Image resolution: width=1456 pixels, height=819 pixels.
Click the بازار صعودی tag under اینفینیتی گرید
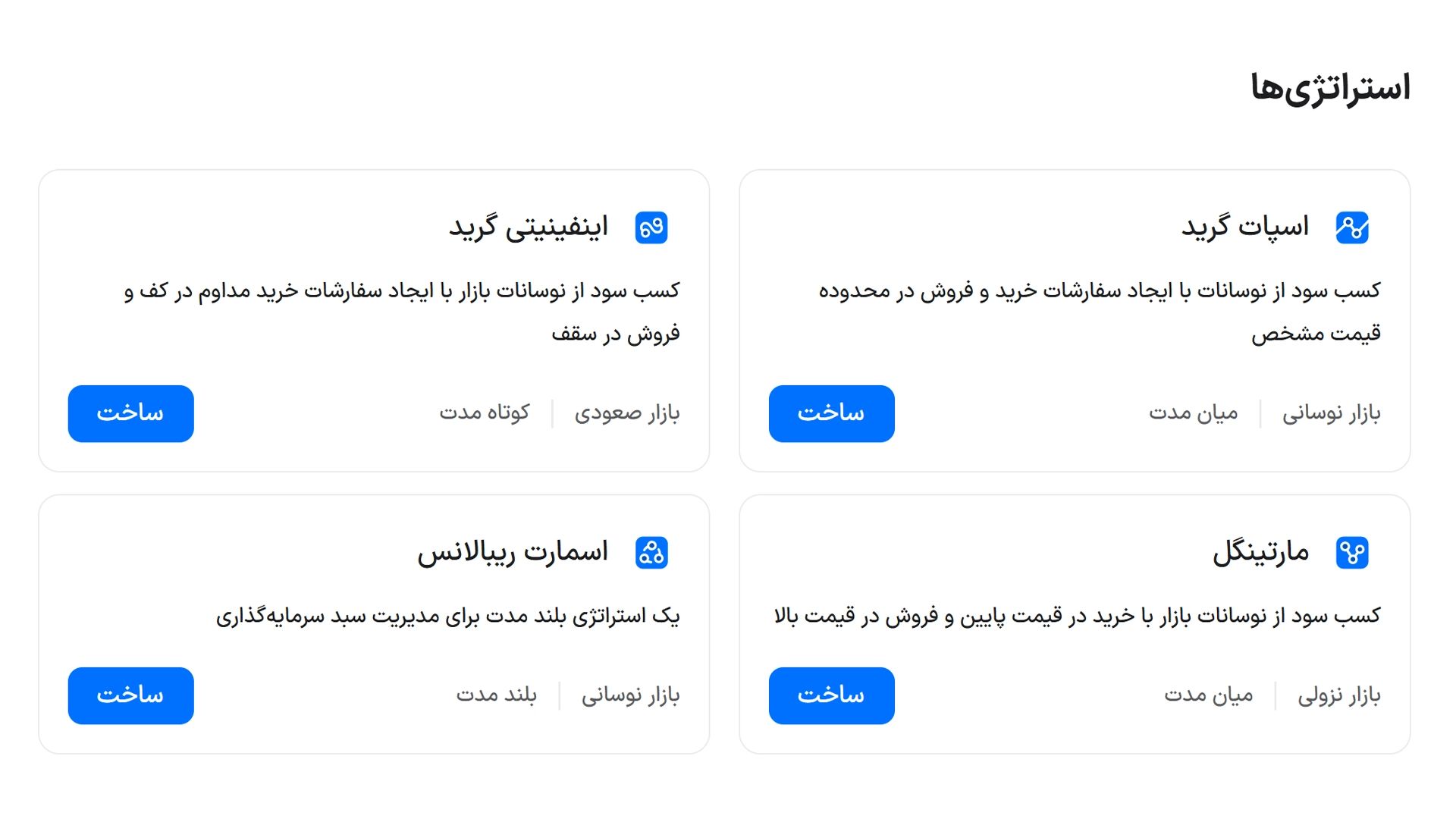point(626,412)
